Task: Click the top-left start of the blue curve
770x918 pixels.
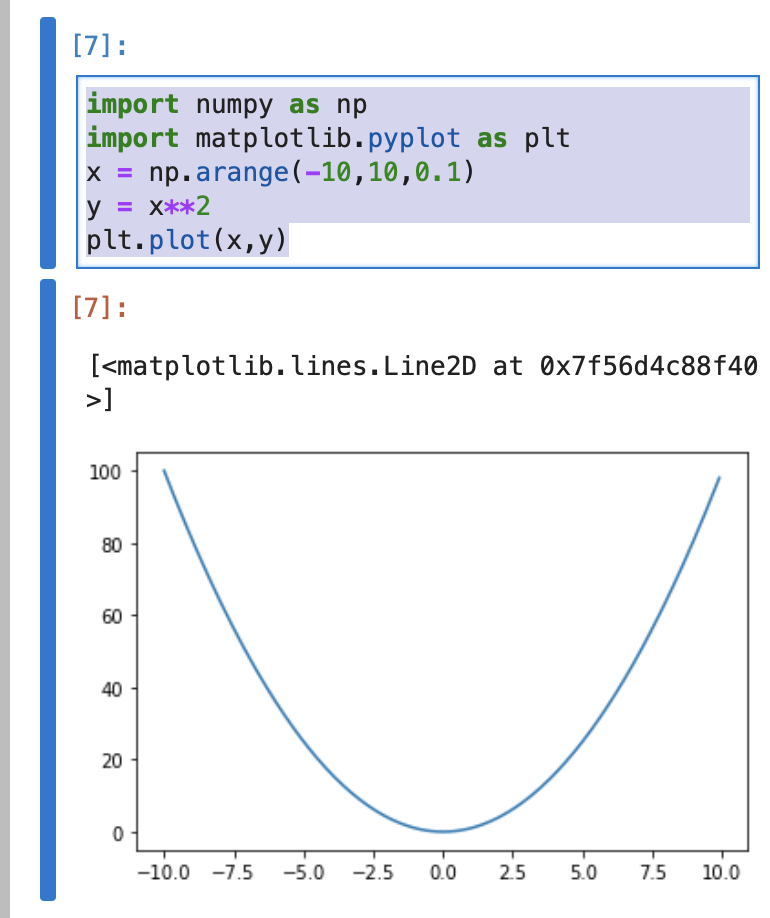Action: tap(165, 471)
